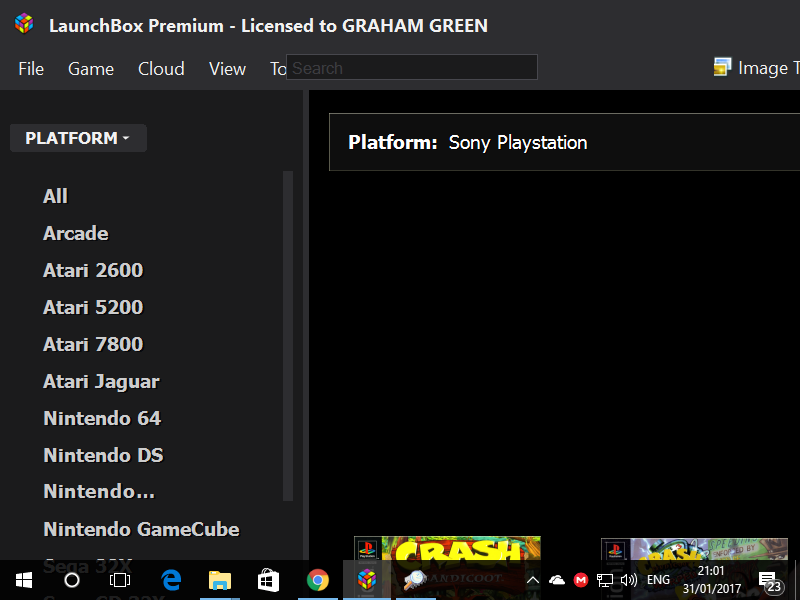Open Action Center notifications icon
800x600 pixels.
coord(770,581)
